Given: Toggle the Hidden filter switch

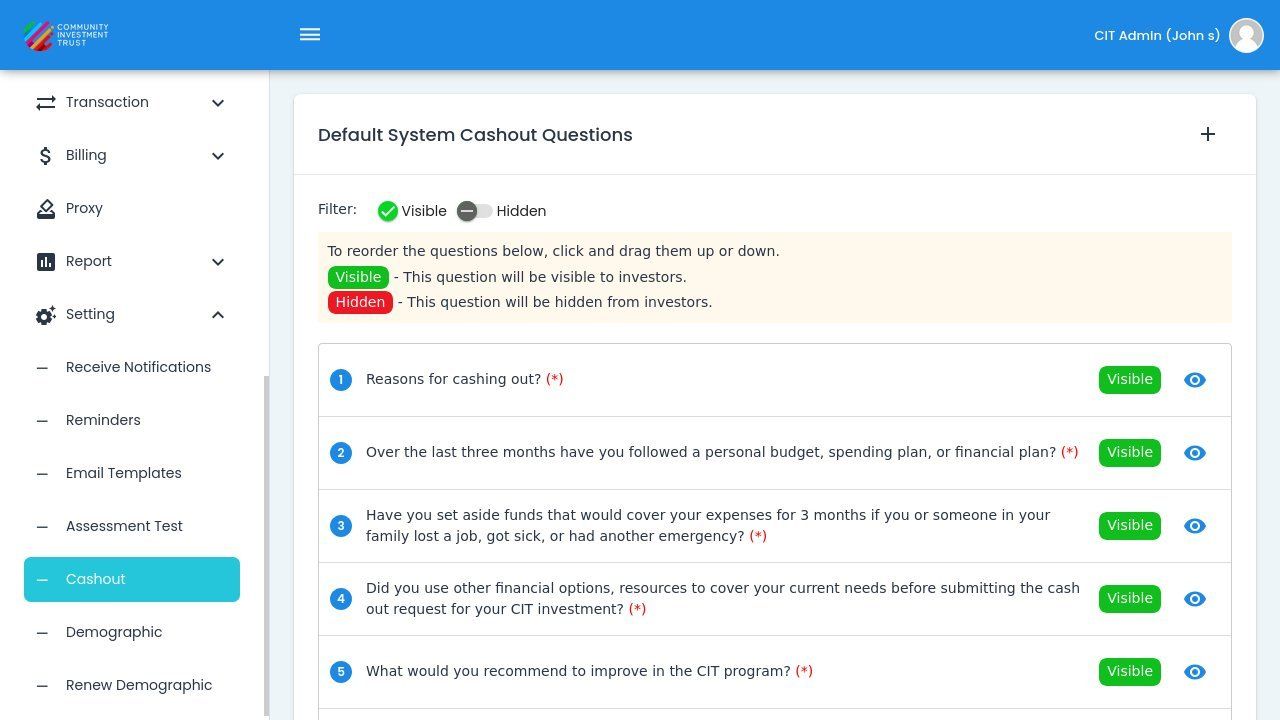Looking at the screenshot, I should click(x=474, y=211).
